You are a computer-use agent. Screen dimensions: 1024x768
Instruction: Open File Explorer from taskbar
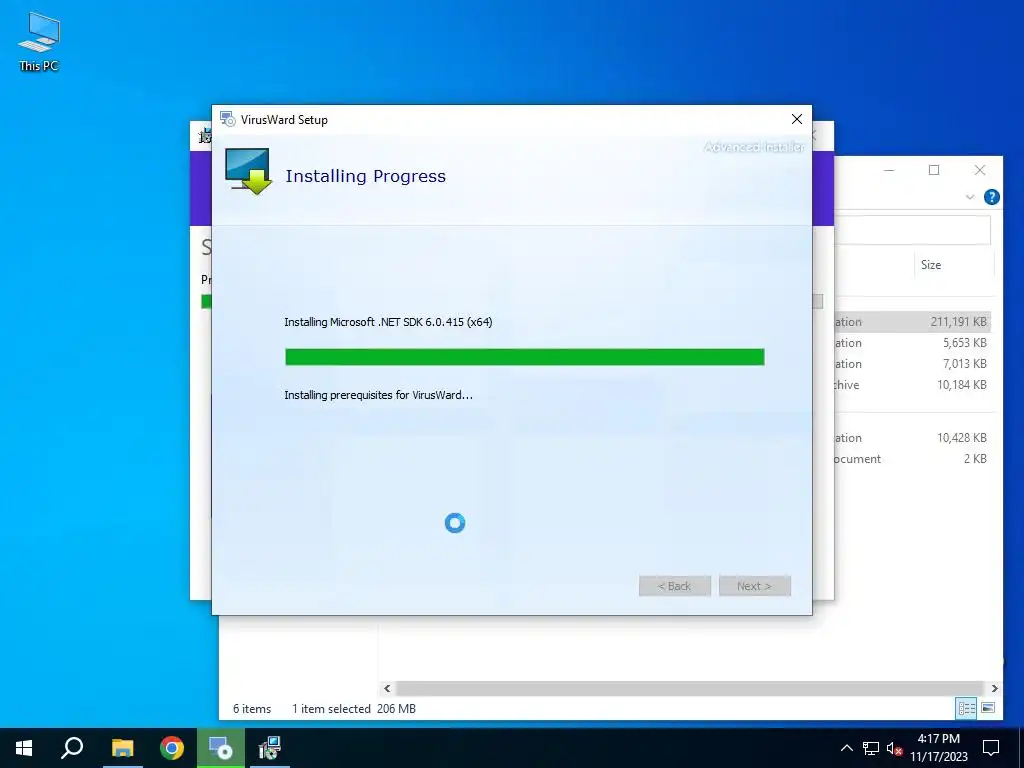[x=122, y=748]
